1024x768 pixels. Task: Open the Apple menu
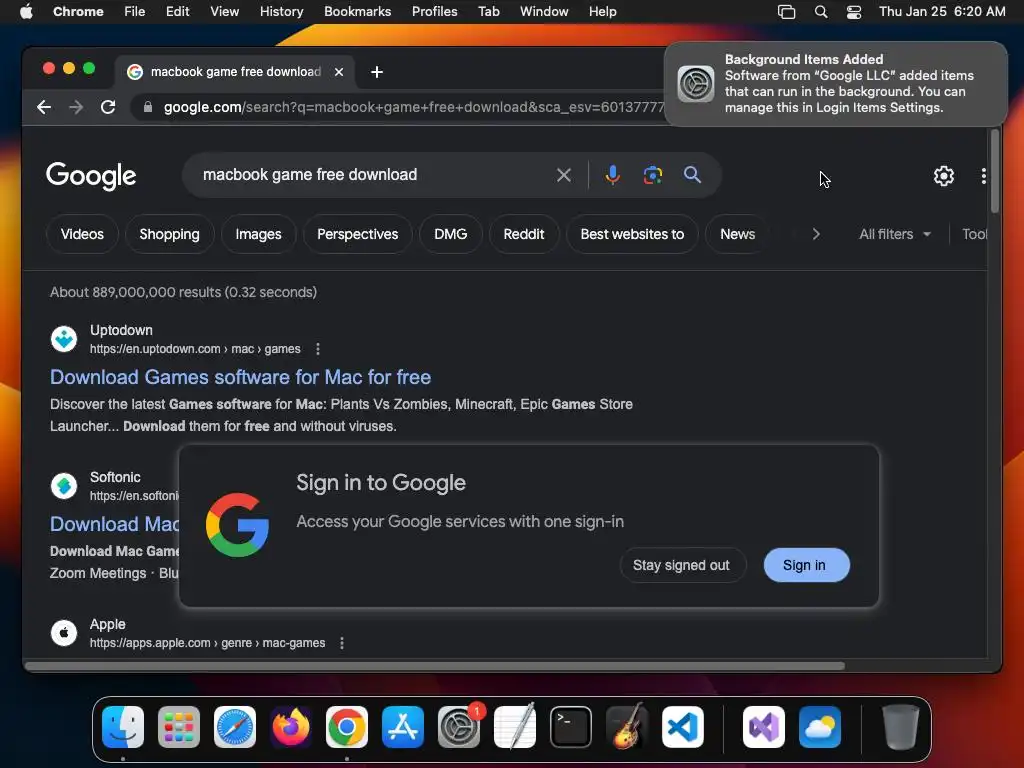click(x=26, y=12)
